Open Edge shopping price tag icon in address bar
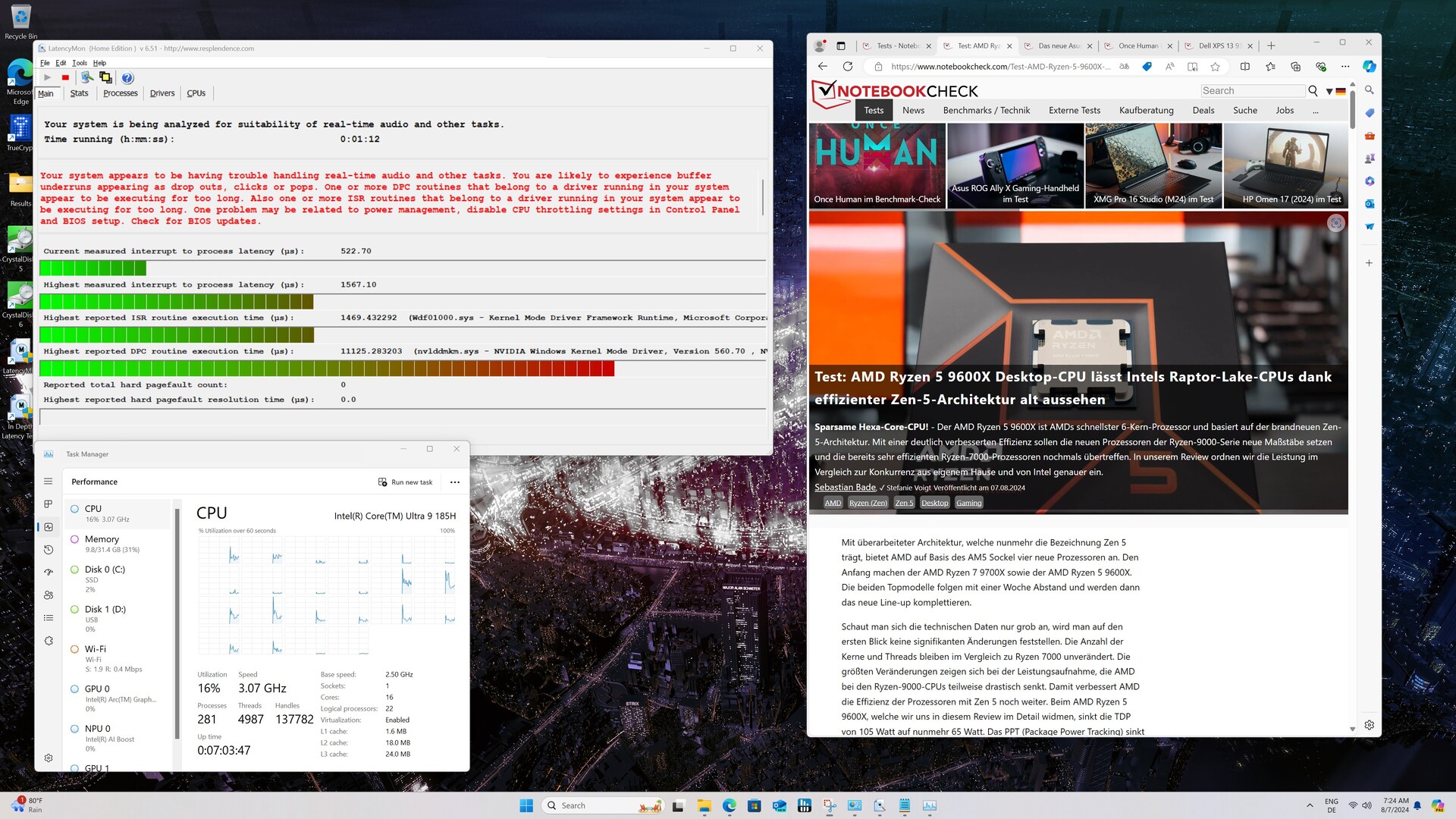This screenshot has width=1456, height=819. point(1147,67)
